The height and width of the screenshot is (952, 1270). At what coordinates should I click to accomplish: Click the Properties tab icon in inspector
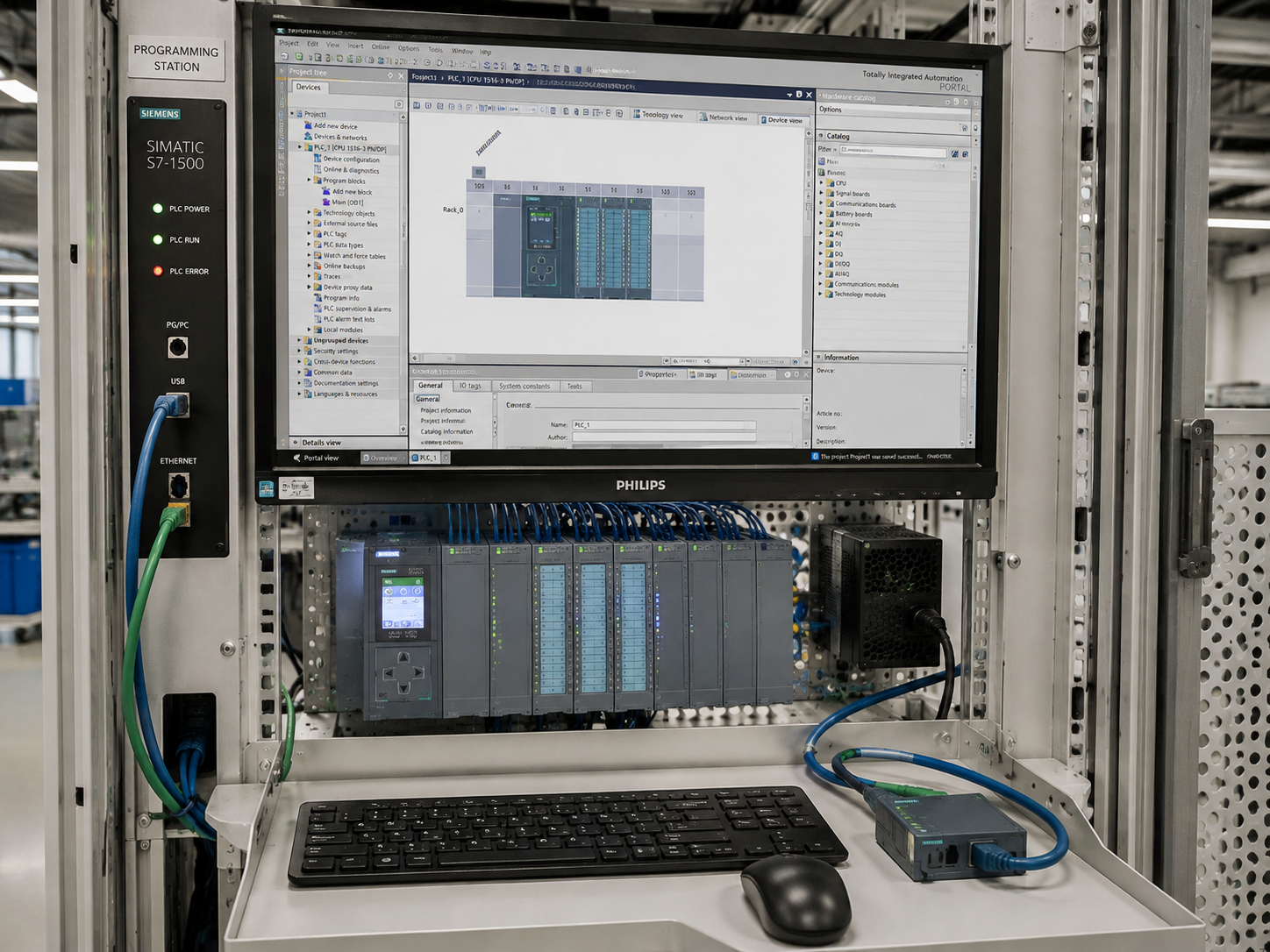click(640, 374)
